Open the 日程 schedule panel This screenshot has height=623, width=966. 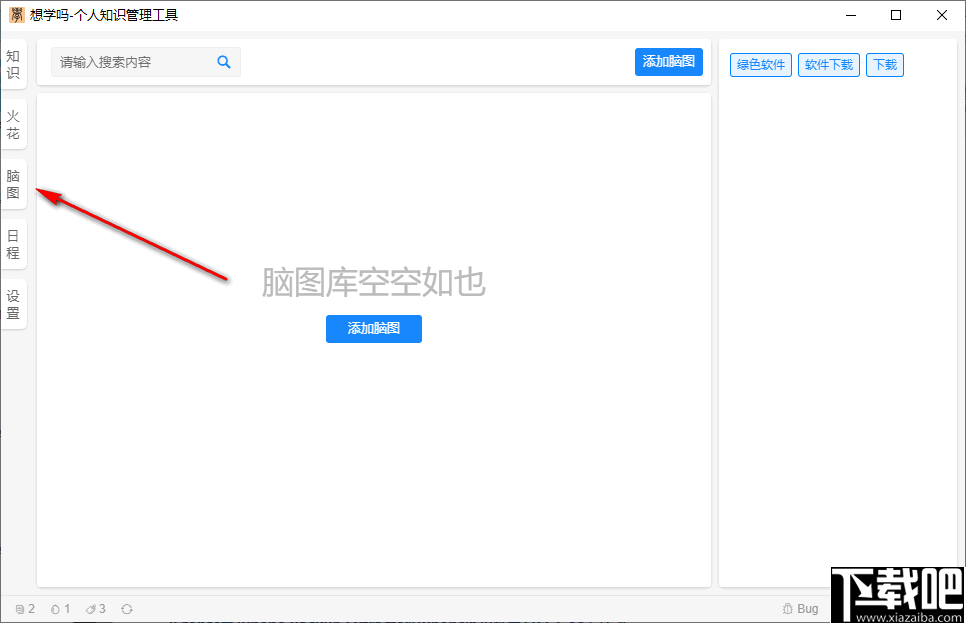coord(14,243)
